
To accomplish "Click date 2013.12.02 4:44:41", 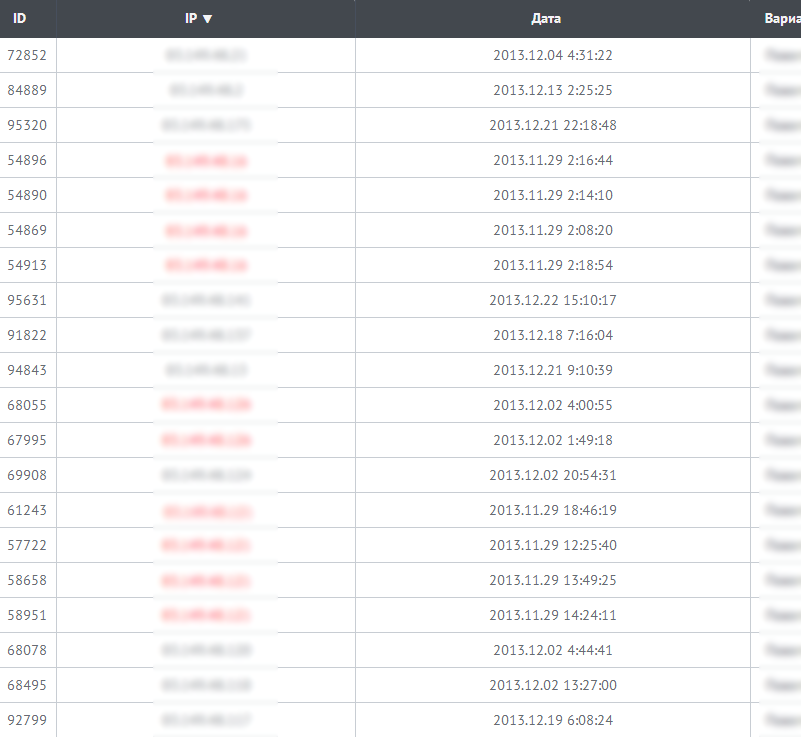I will (x=553, y=650).
